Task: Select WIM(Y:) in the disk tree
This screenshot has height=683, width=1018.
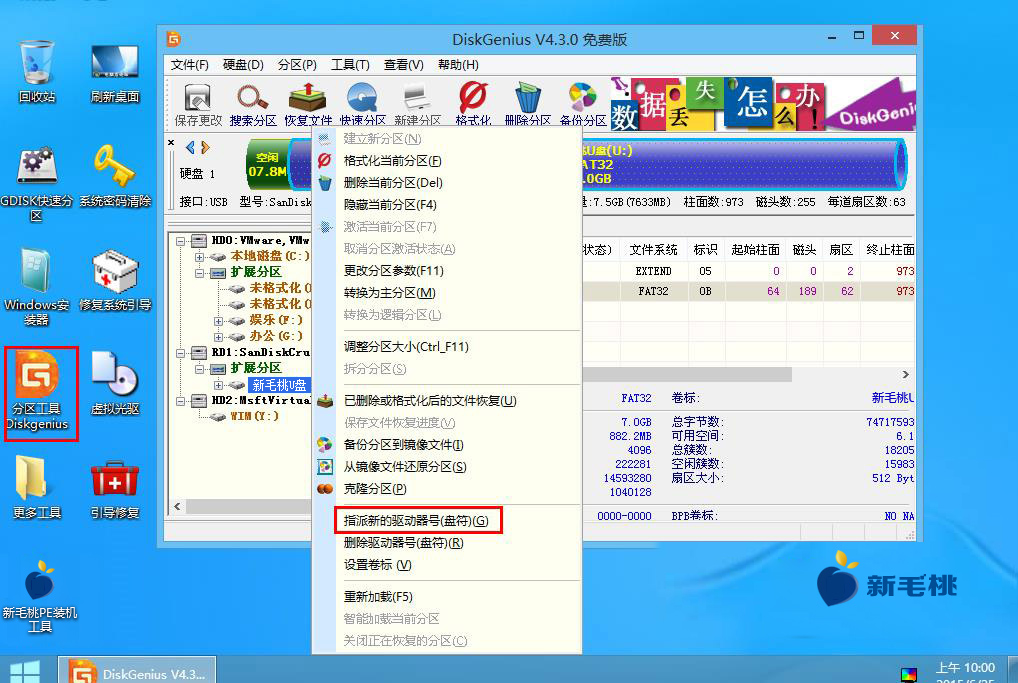Action: pyautogui.click(x=254, y=416)
